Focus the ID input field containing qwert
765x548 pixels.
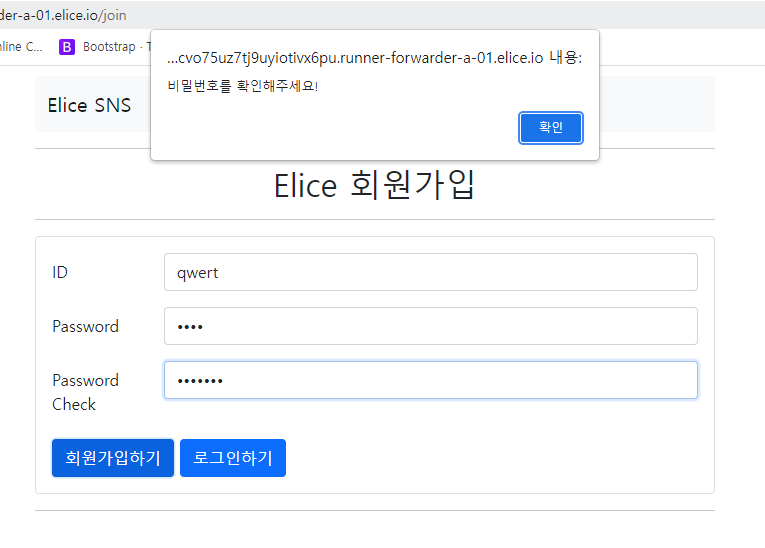431,272
